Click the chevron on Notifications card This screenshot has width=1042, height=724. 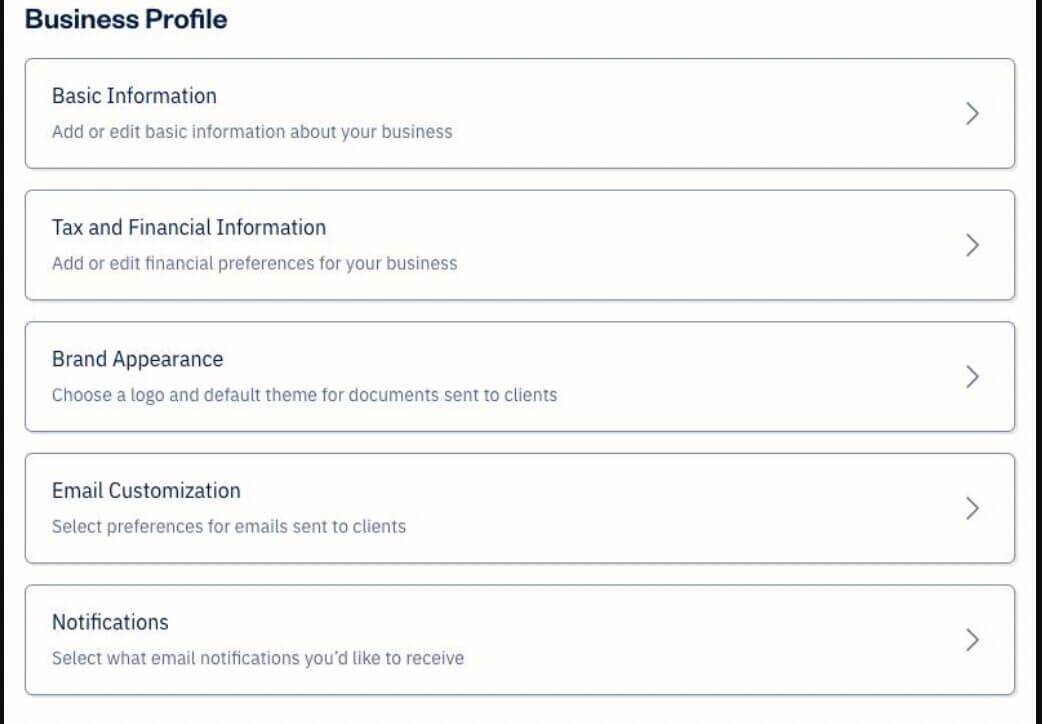(x=971, y=640)
